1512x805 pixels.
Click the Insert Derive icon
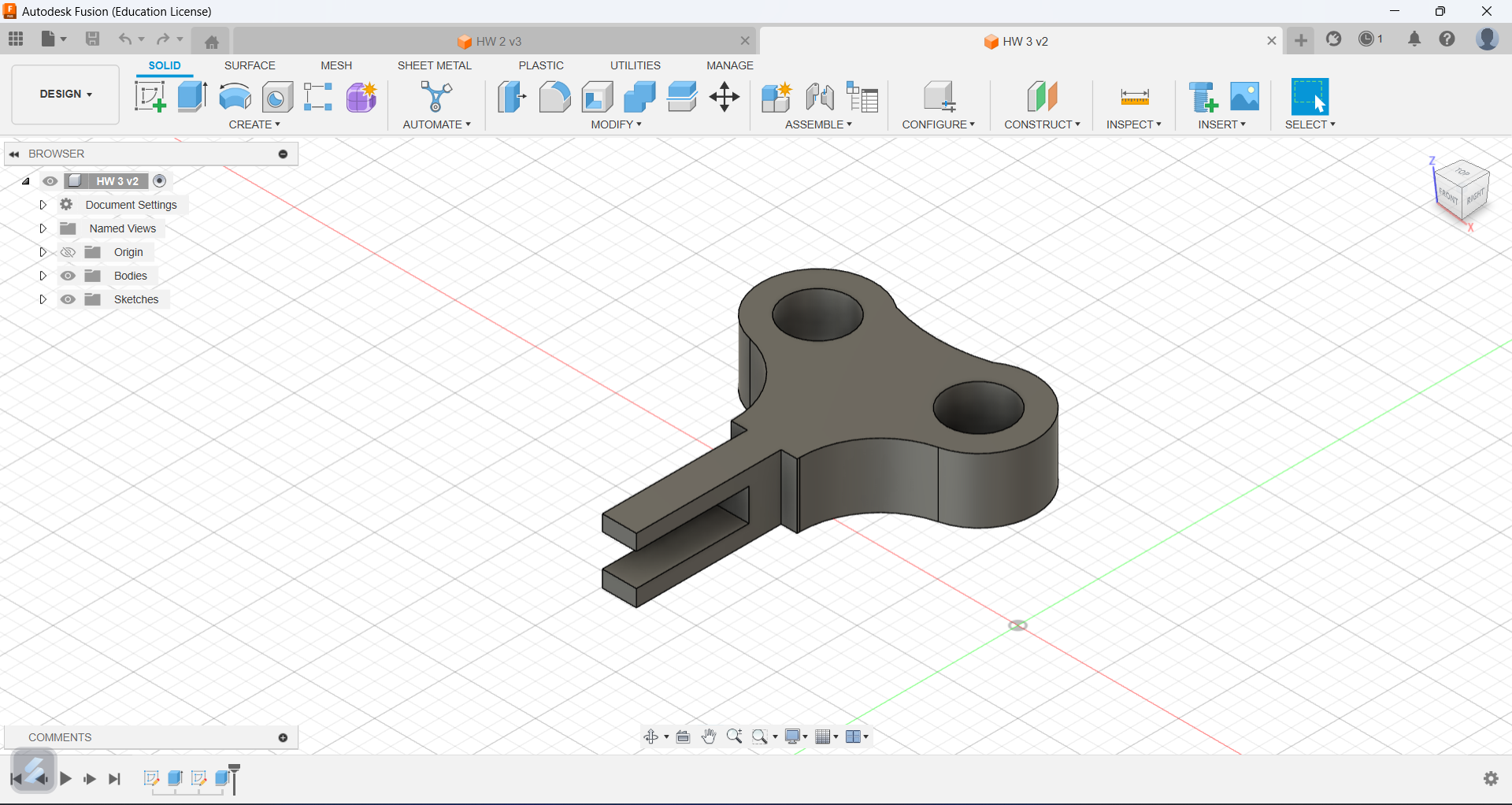pos(1203,97)
